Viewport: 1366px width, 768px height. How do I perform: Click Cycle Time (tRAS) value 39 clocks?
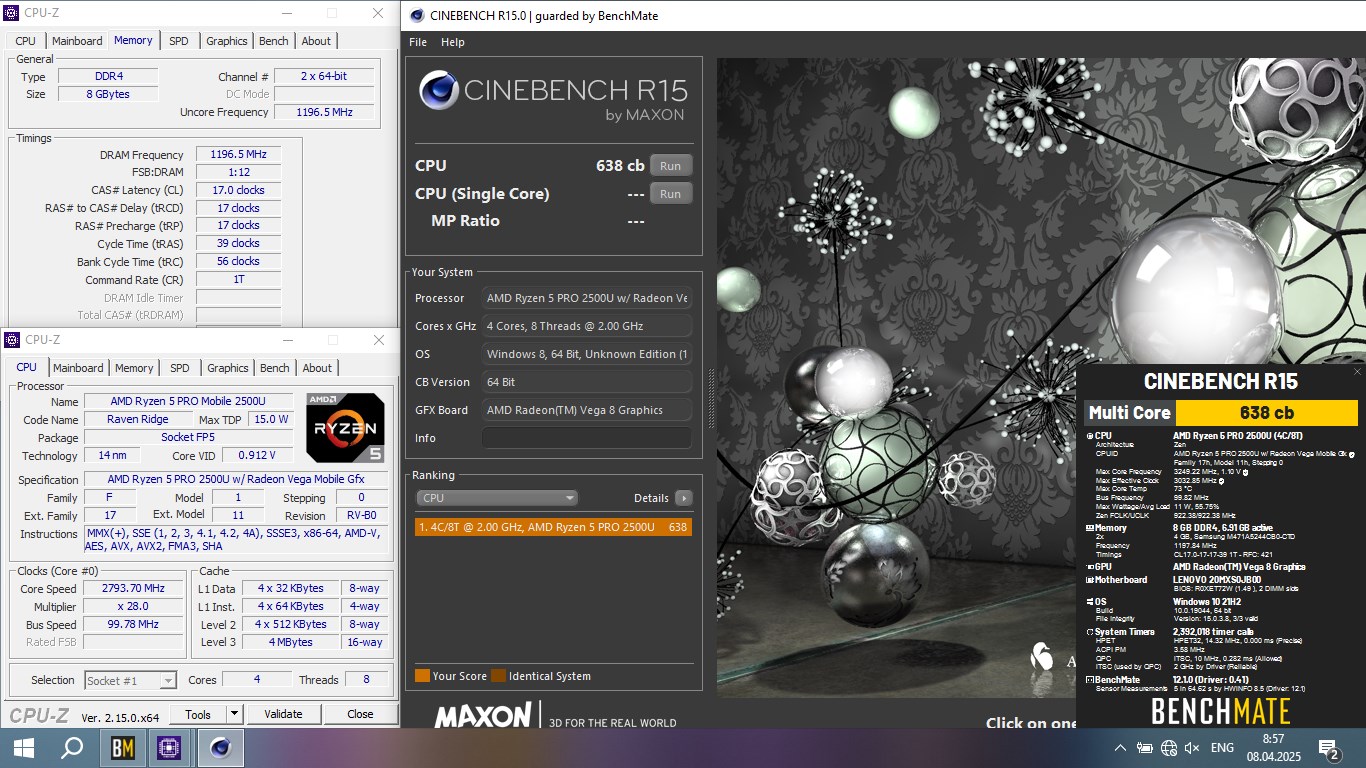click(x=238, y=243)
